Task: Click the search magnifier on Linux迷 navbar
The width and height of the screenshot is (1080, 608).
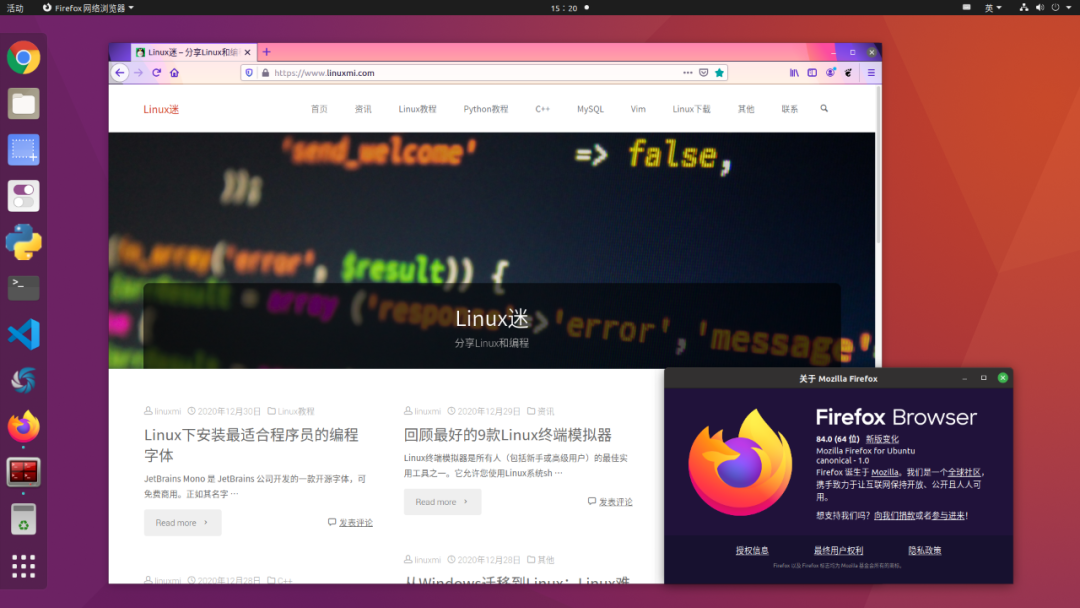Action: click(x=824, y=109)
